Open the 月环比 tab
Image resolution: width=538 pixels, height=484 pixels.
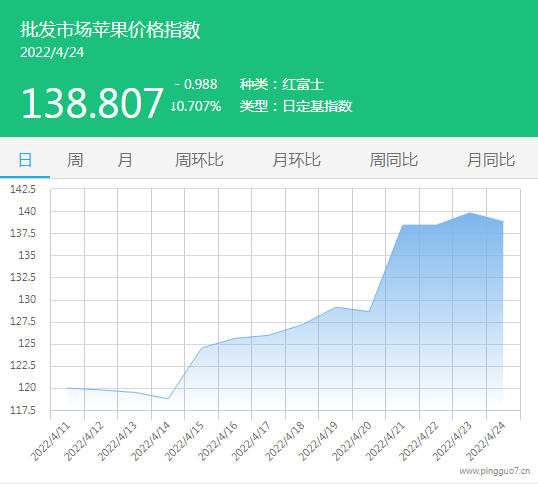coord(297,160)
